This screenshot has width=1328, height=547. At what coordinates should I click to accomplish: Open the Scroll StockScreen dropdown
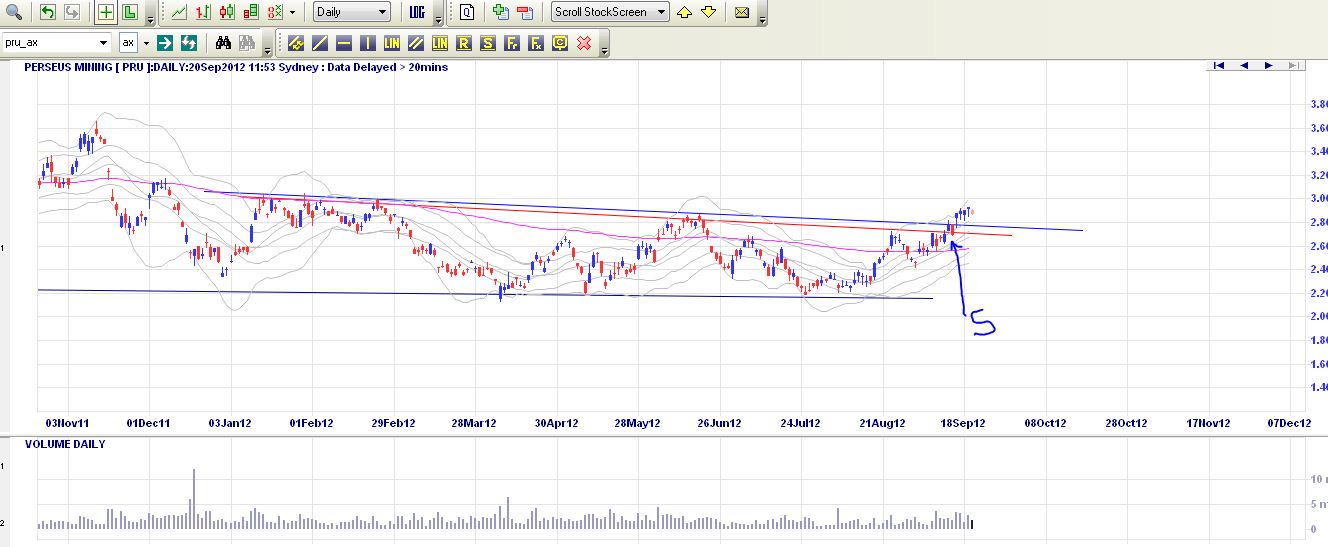[x=611, y=12]
